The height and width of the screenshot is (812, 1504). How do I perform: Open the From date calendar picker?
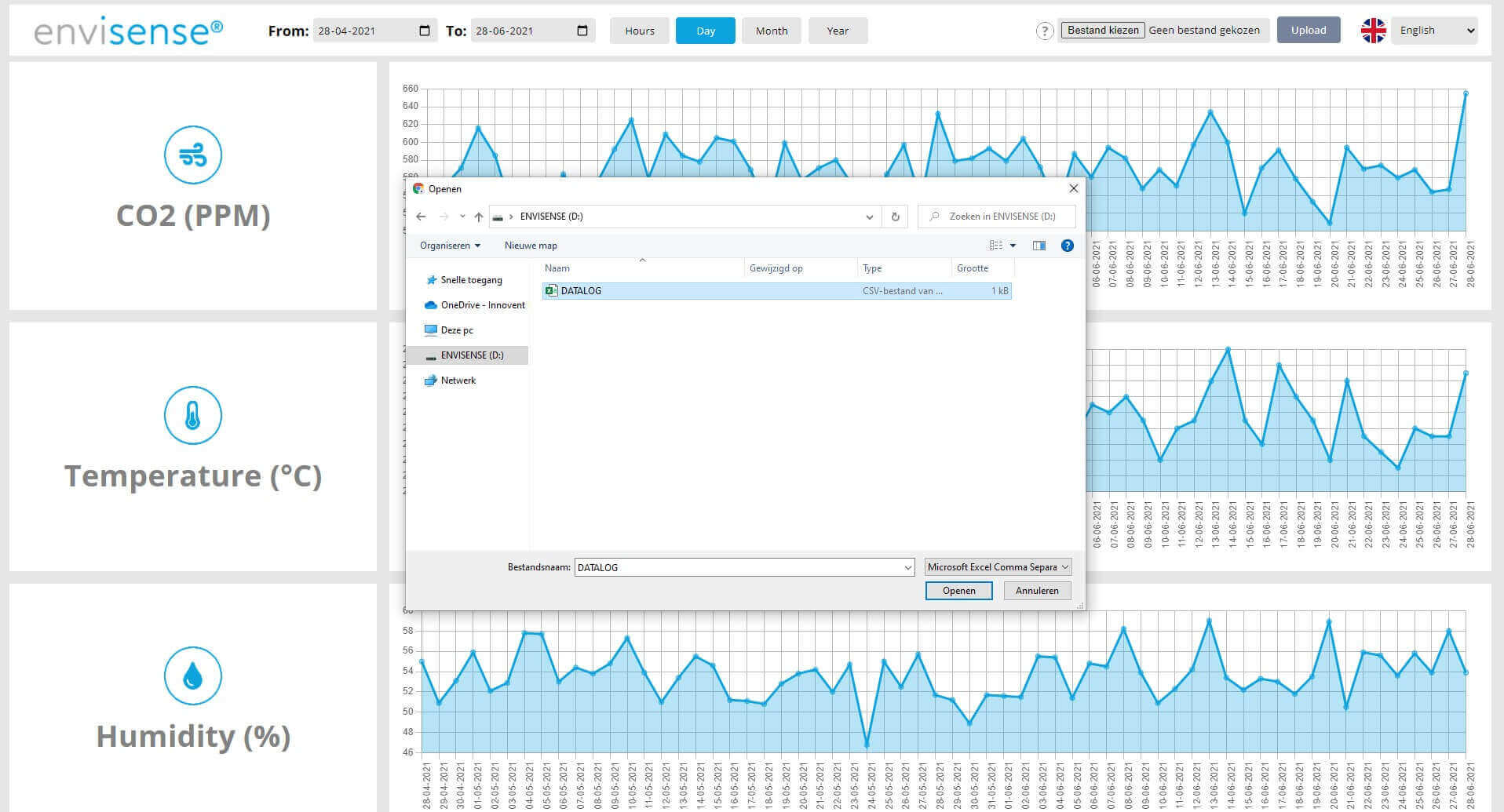425,31
